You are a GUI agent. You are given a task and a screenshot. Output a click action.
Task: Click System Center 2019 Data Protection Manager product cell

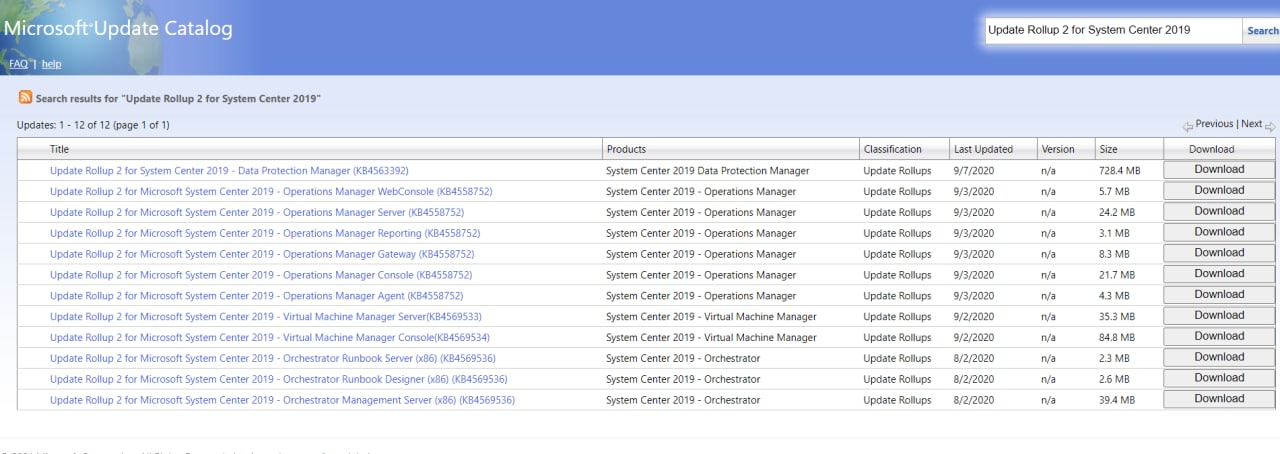click(708, 171)
